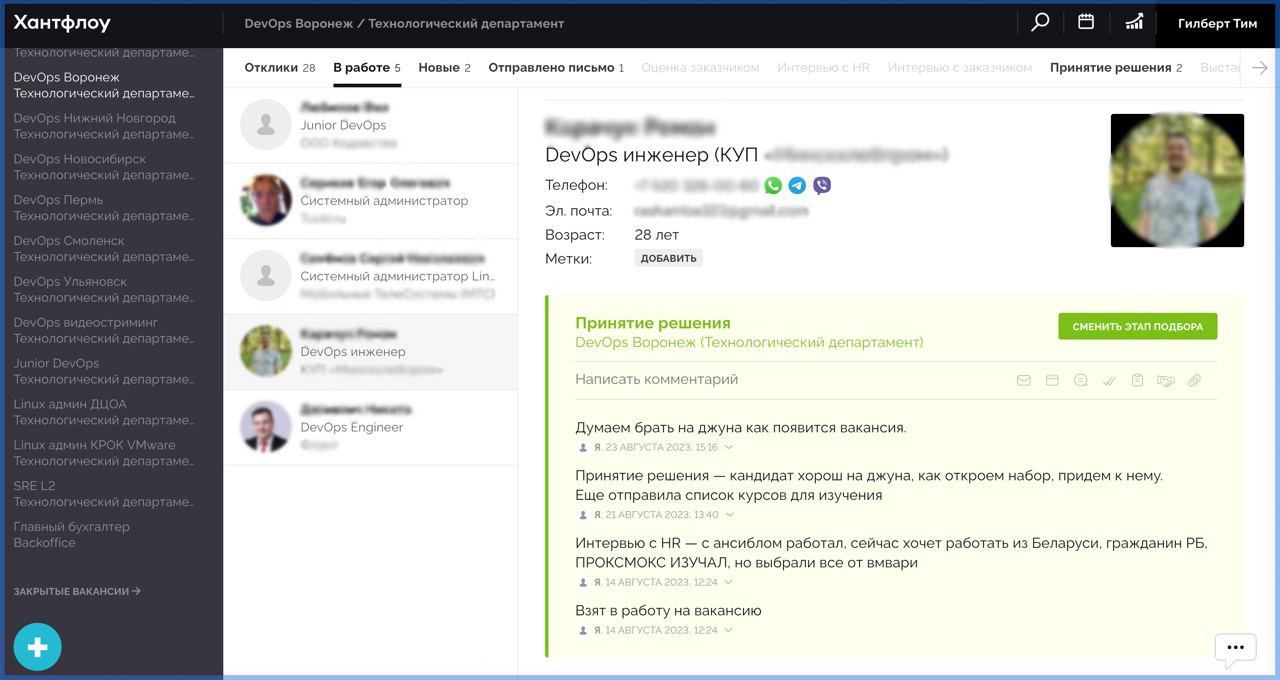Open chevron under Взят в работу comment
1280x680 pixels.
[729, 631]
